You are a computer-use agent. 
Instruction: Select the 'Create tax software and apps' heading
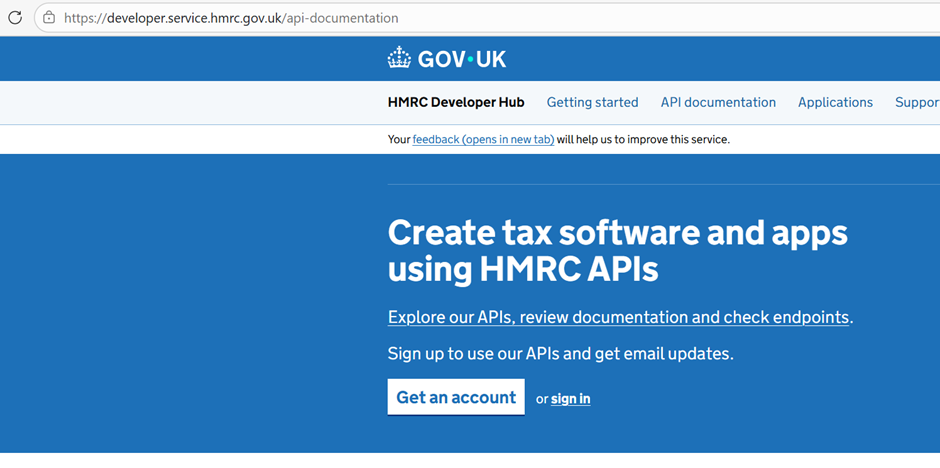pos(618,252)
